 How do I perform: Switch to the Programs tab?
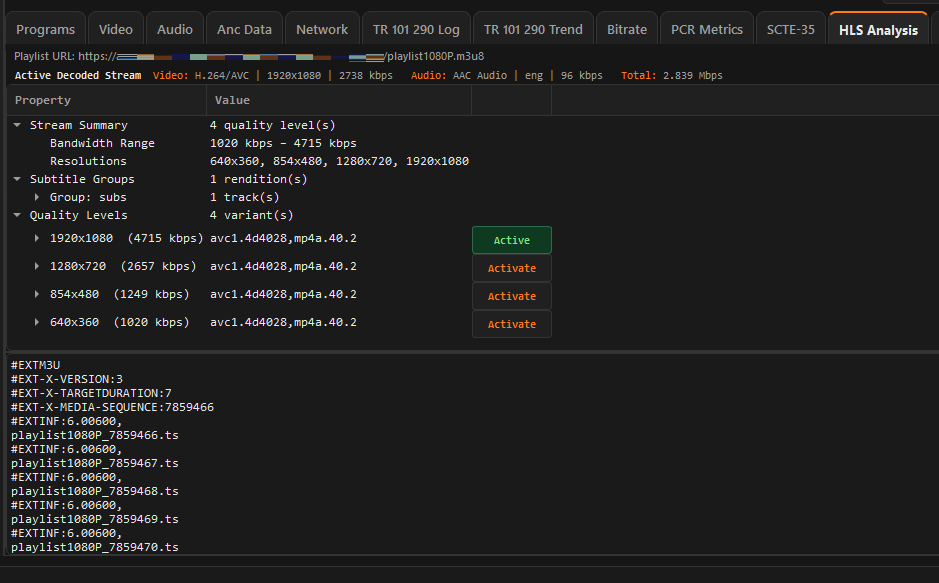tap(45, 29)
